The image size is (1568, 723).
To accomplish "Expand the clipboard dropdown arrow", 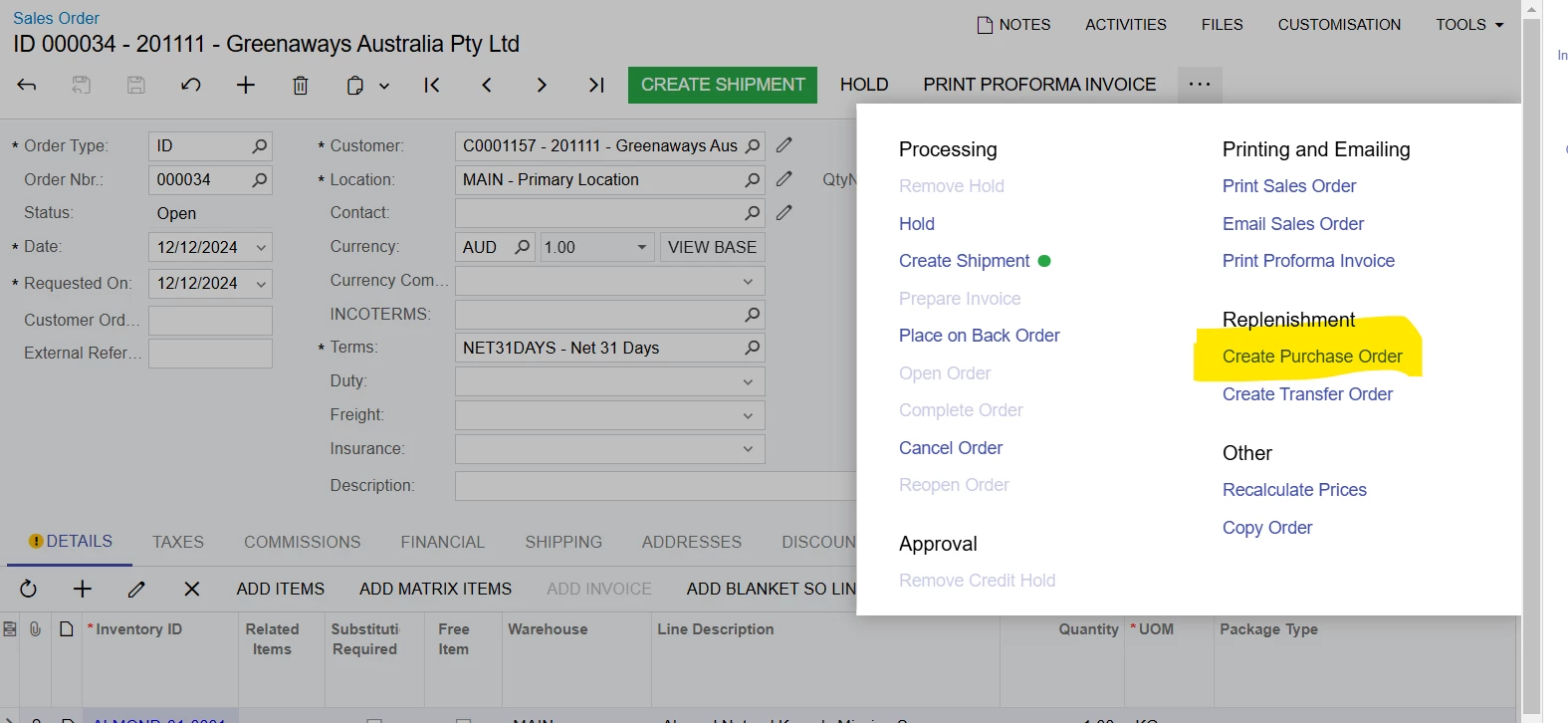I will pyautogui.click(x=384, y=87).
